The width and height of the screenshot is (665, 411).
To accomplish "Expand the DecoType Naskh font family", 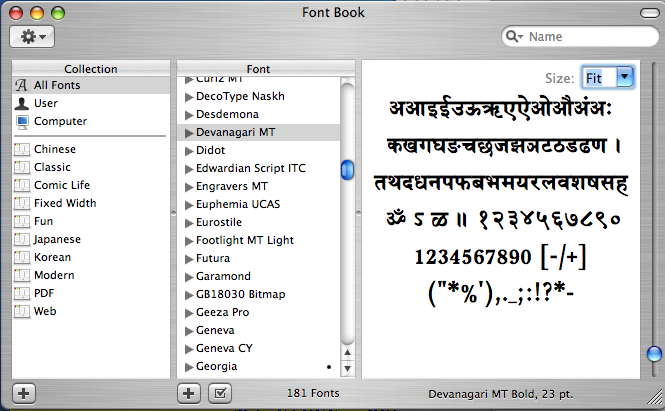I will tap(189, 97).
